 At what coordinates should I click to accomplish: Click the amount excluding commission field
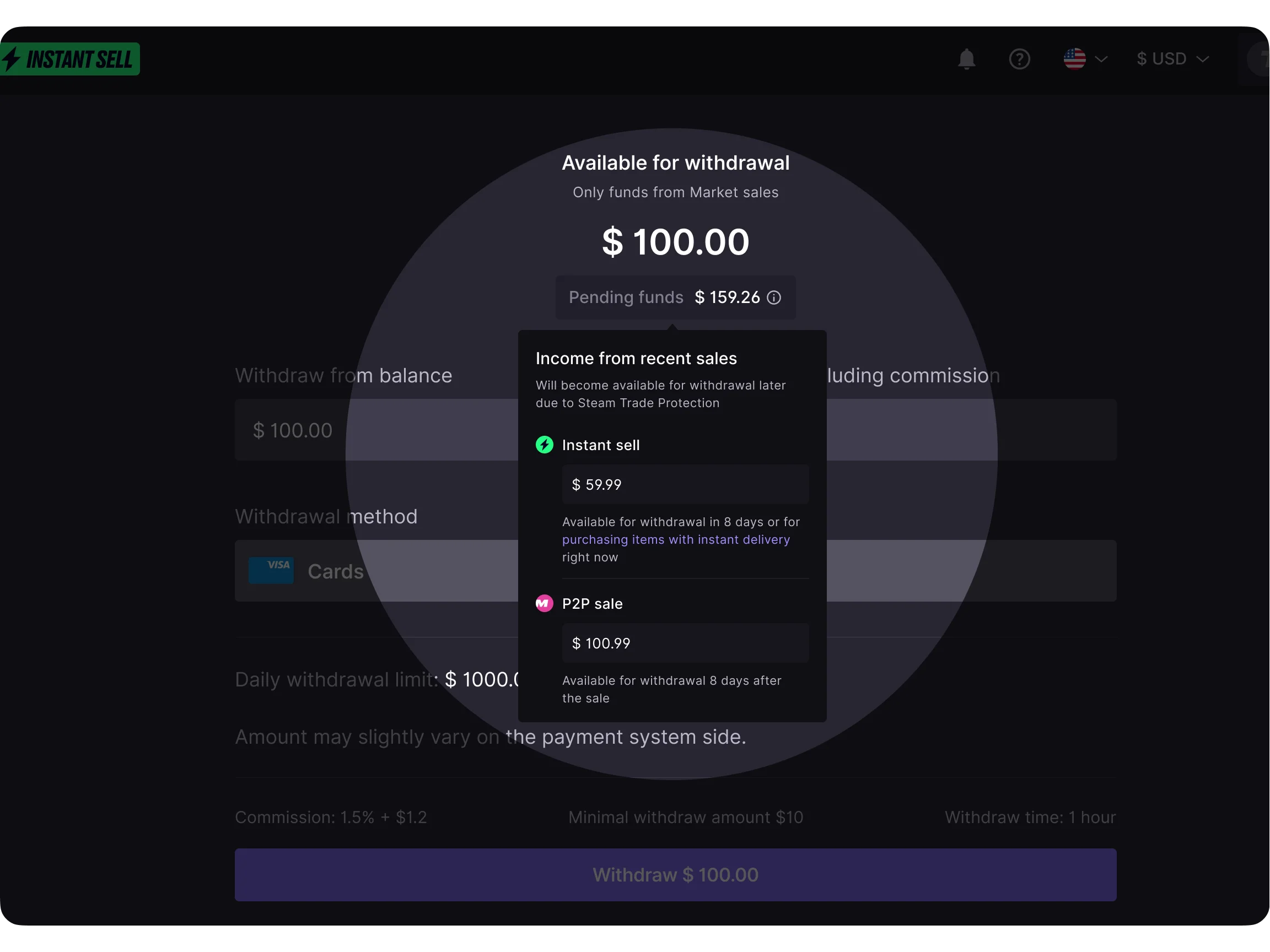click(971, 430)
